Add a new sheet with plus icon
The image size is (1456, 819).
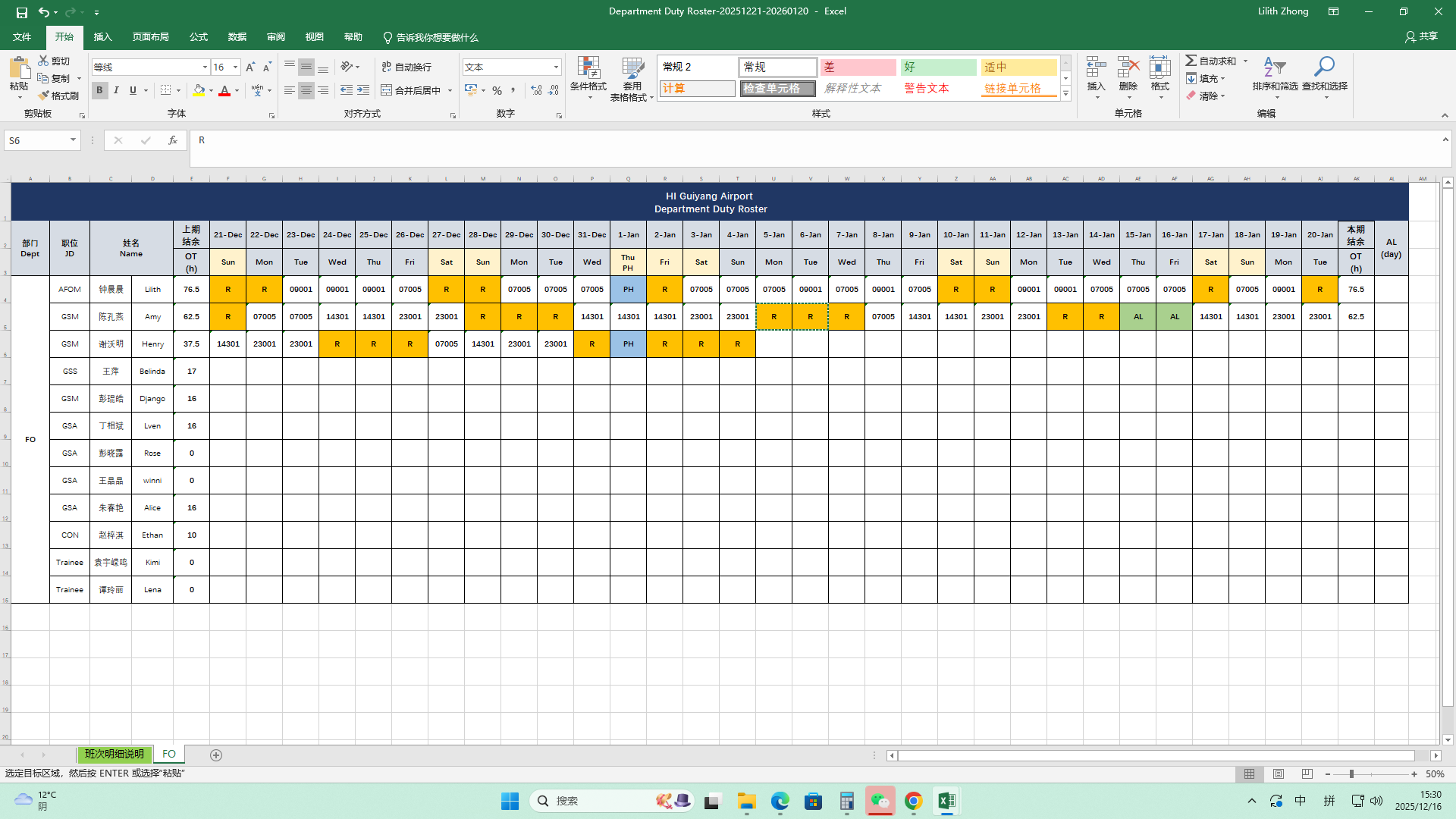pos(216,755)
